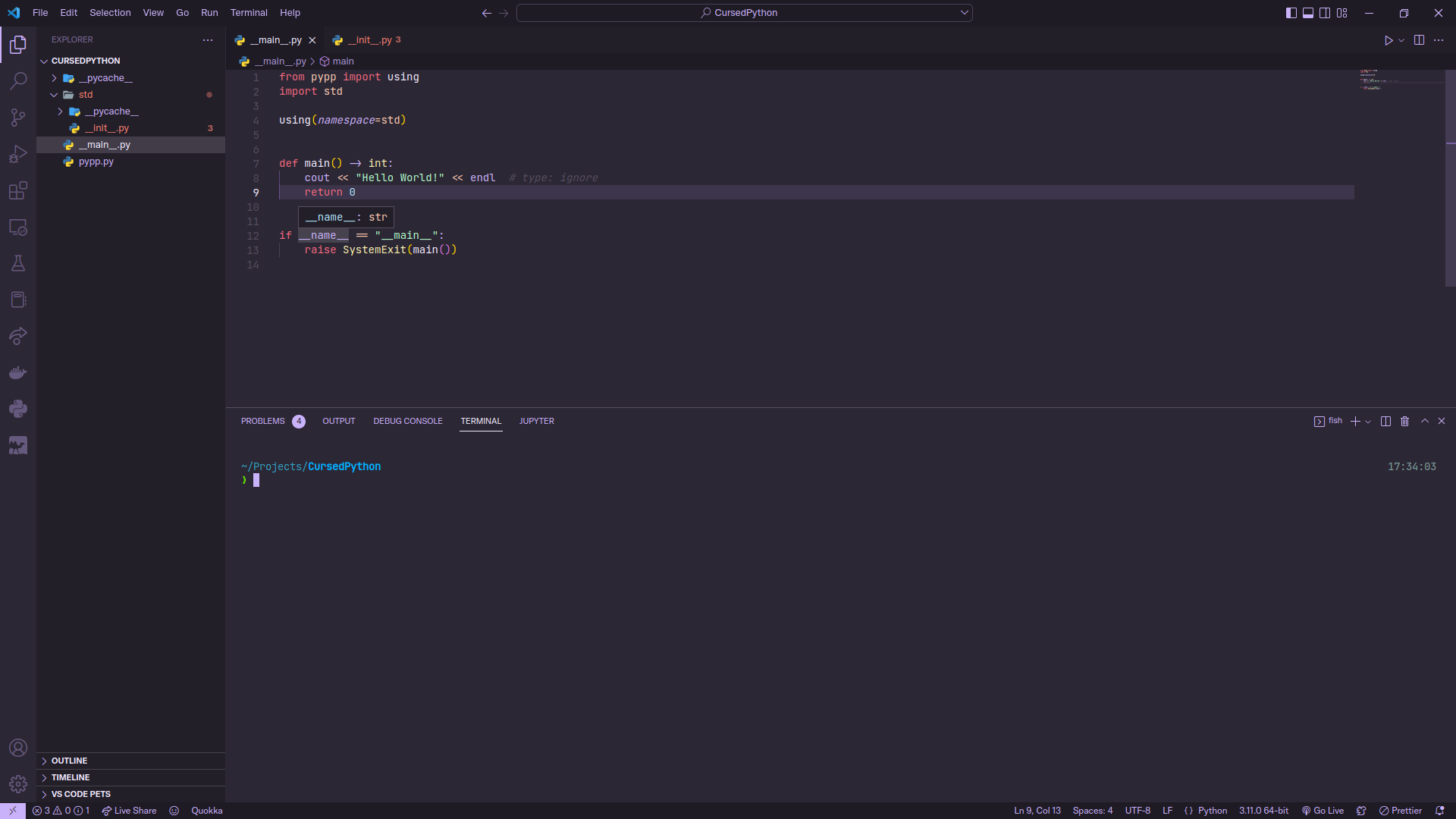Viewport: 1456px width, 819px height.
Task: Open the Accounts icon in activity bar
Action: pos(18,748)
